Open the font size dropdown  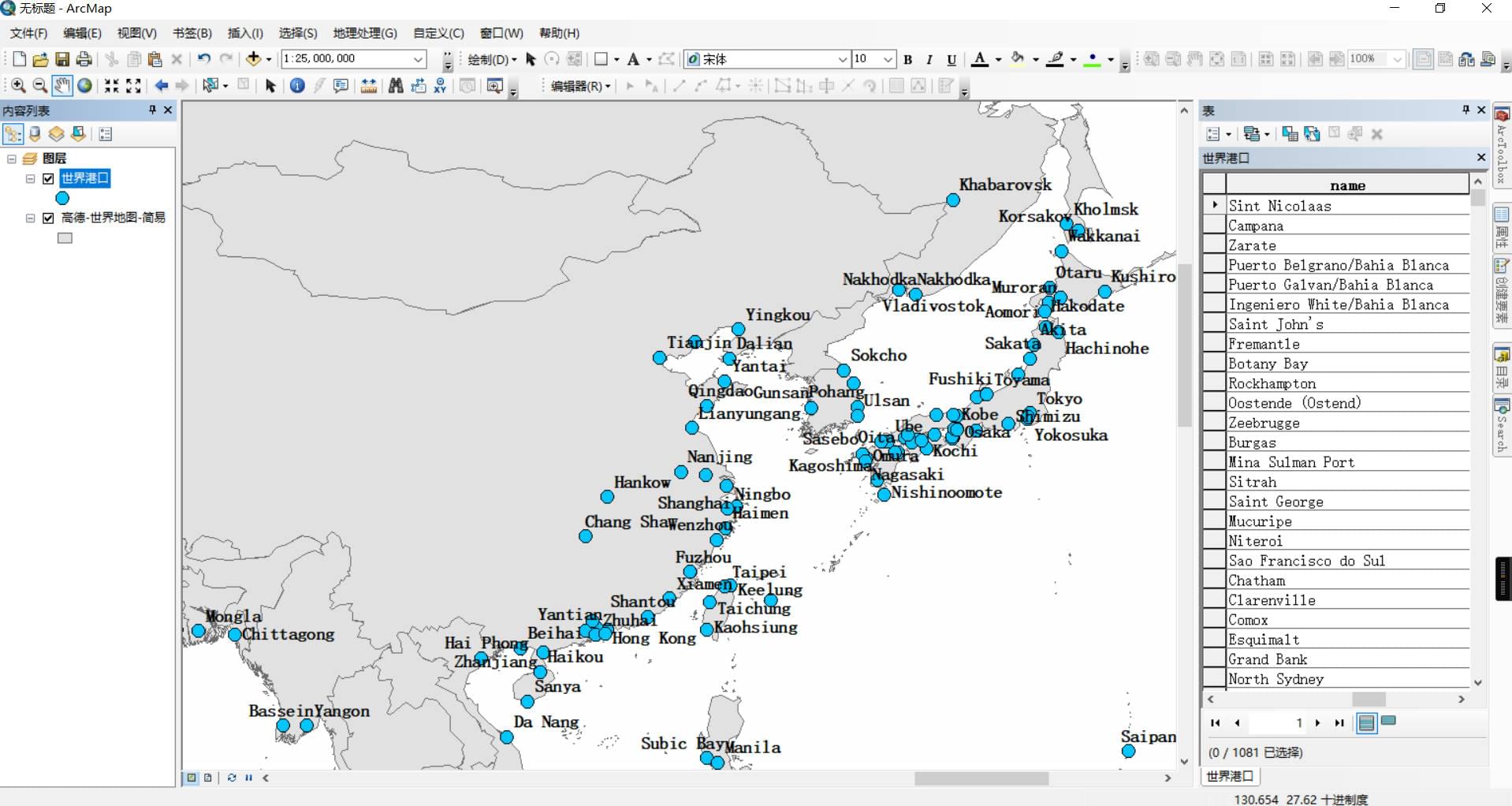click(888, 59)
